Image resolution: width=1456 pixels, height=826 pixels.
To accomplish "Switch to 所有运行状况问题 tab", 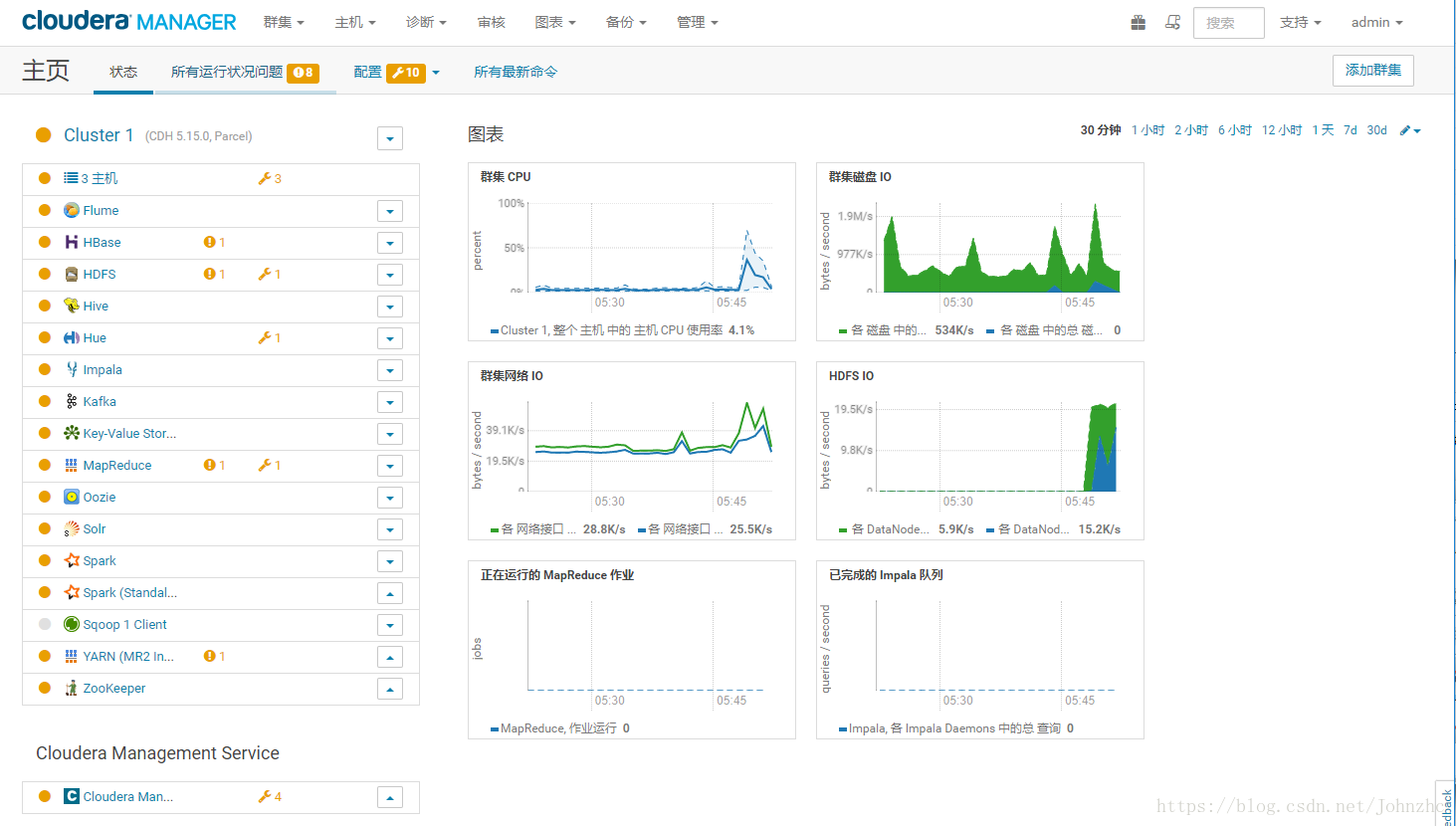I will 245,72.
